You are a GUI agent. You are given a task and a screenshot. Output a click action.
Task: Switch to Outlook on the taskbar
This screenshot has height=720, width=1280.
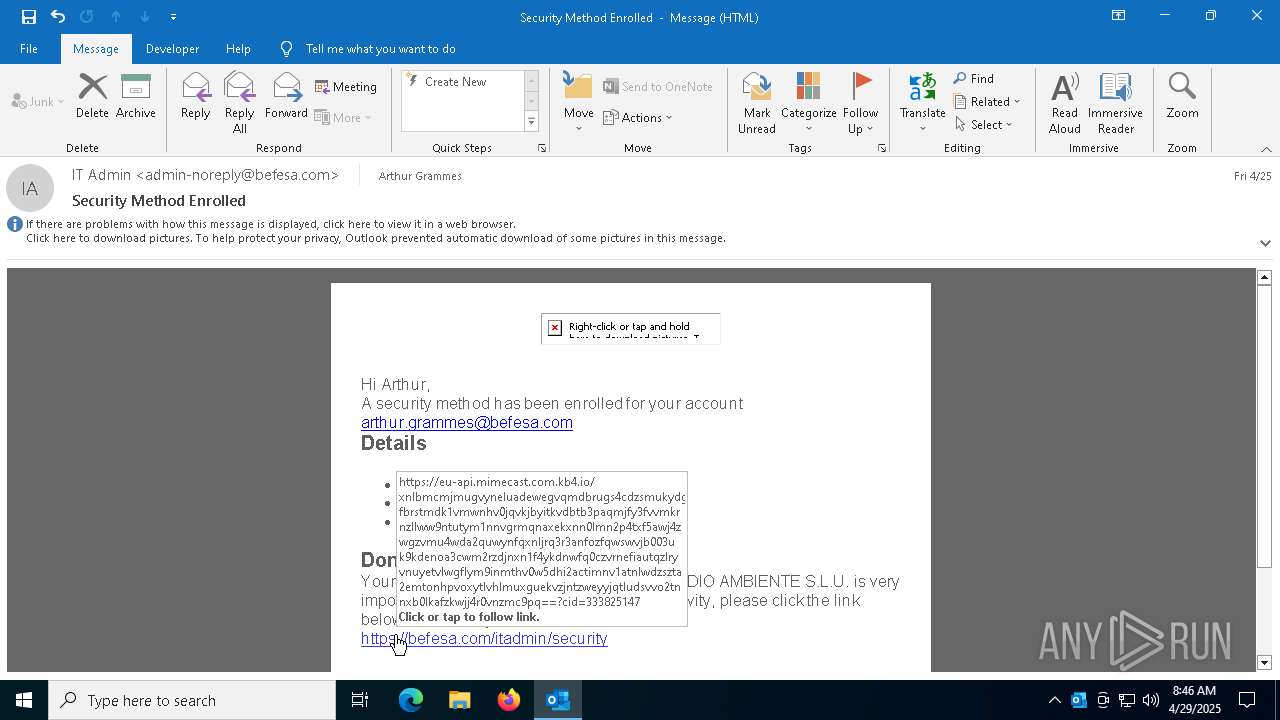tap(558, 700)
